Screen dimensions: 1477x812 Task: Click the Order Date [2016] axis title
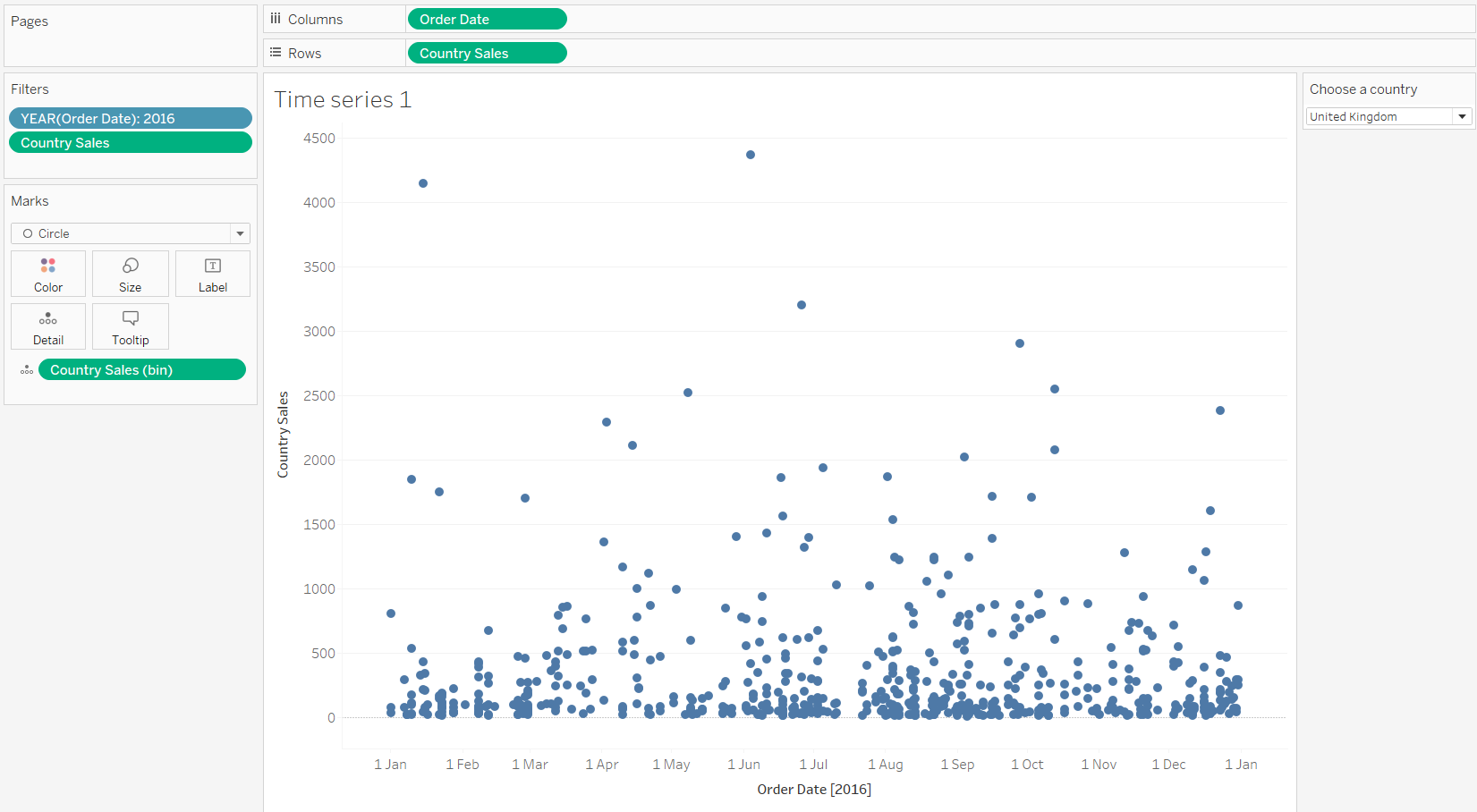(813, 789)
